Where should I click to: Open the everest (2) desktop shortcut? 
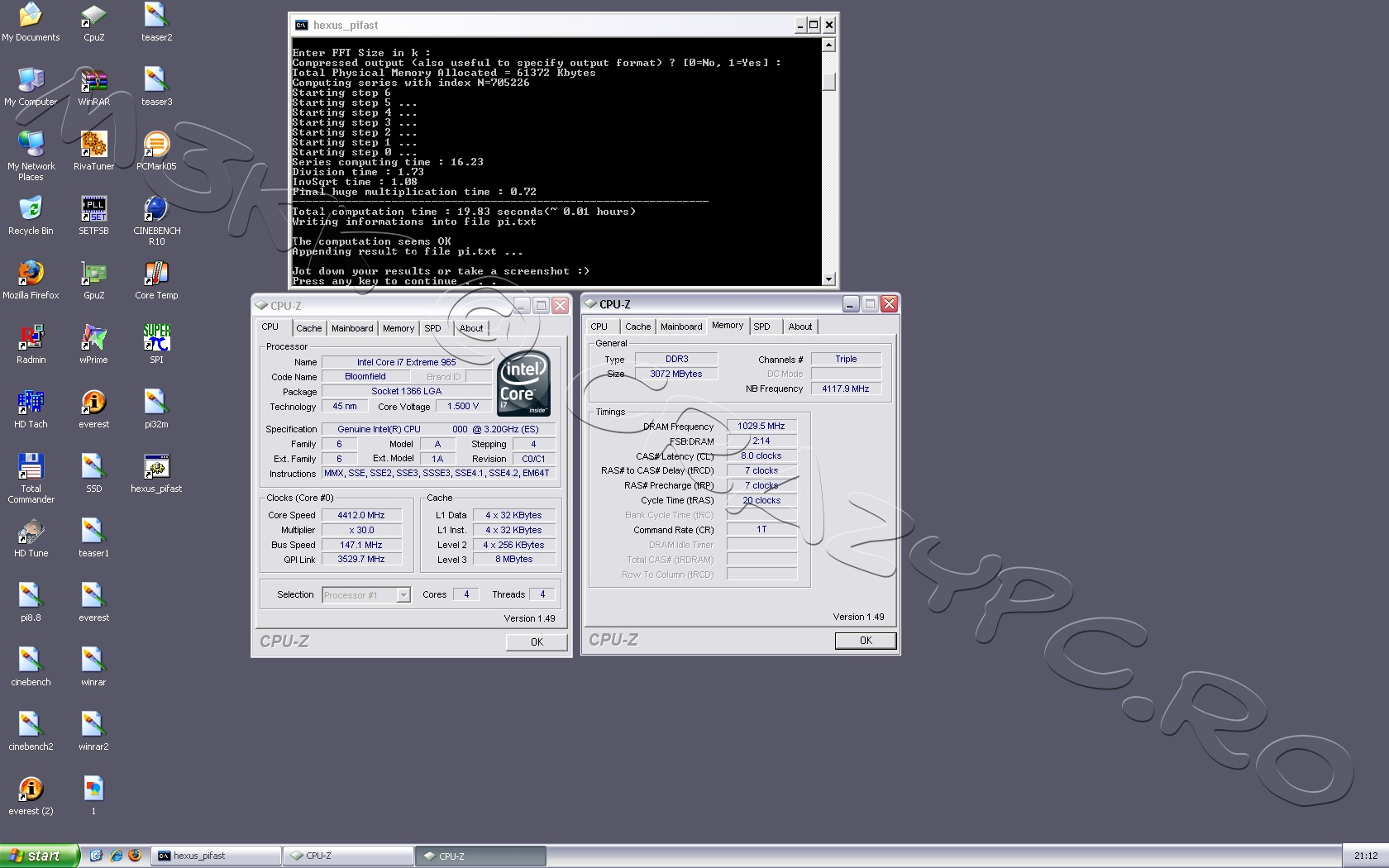(31, 796)
